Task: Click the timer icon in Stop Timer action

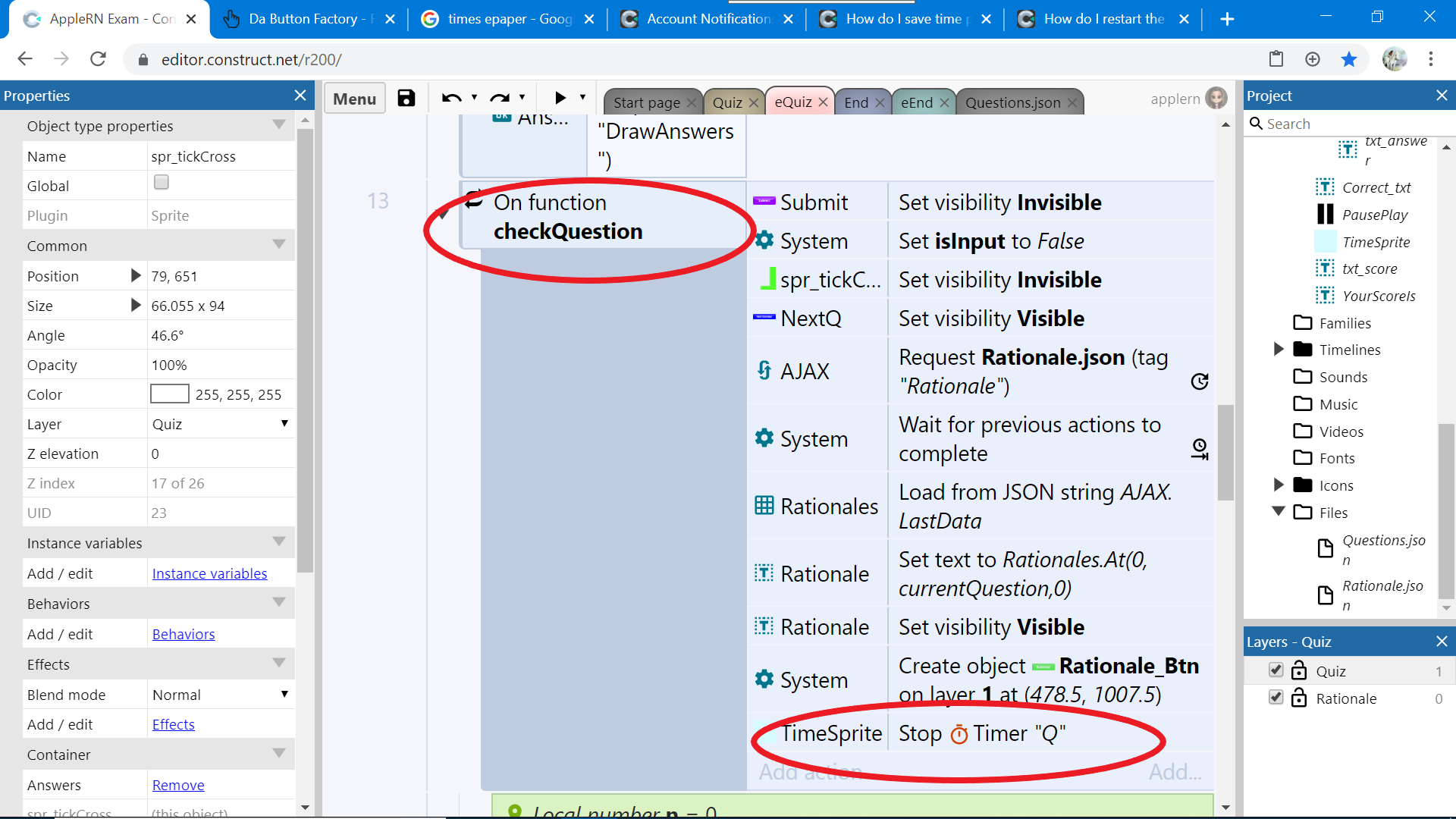Action: pos(959,734)
